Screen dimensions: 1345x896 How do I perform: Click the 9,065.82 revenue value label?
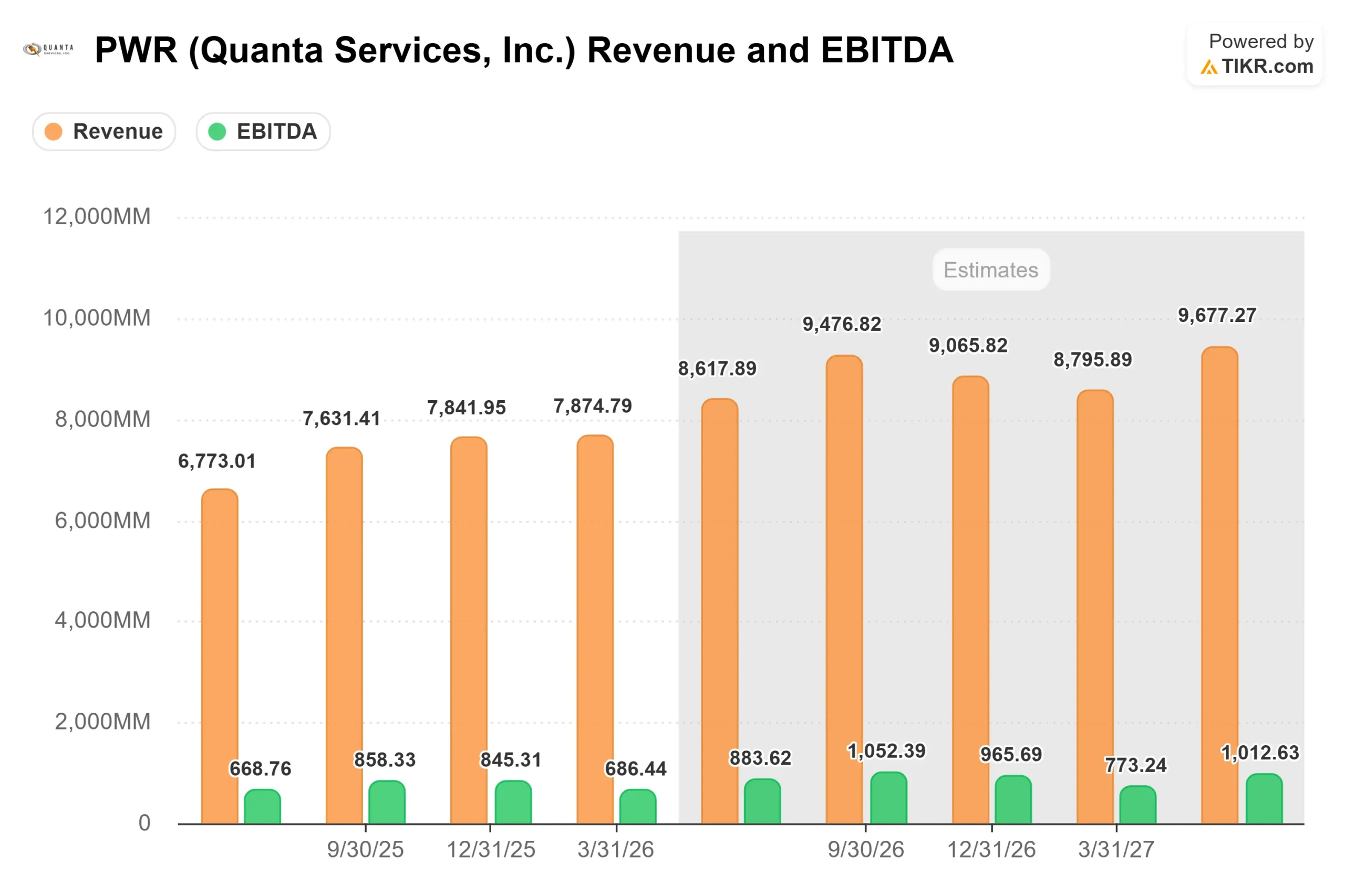968,346
